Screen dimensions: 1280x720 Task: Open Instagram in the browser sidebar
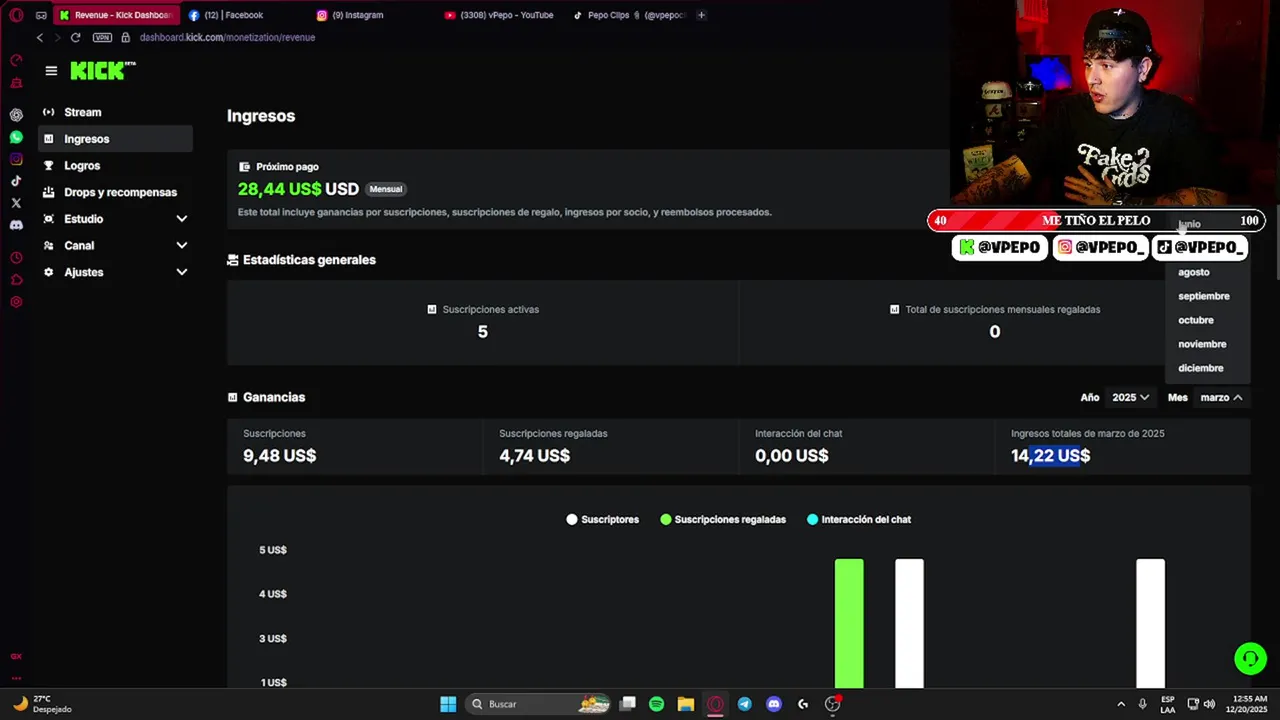tap(16, 159)
